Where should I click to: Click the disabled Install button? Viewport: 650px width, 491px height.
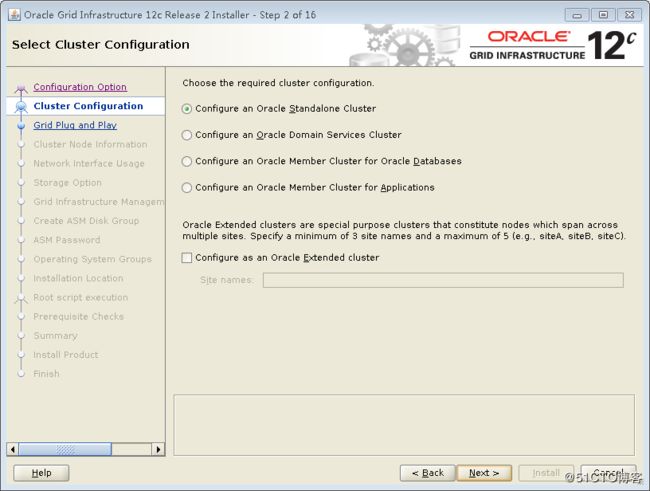pos(546,473)
